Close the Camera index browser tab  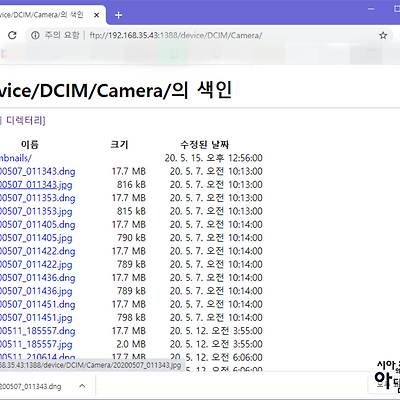tap(97, 15)
